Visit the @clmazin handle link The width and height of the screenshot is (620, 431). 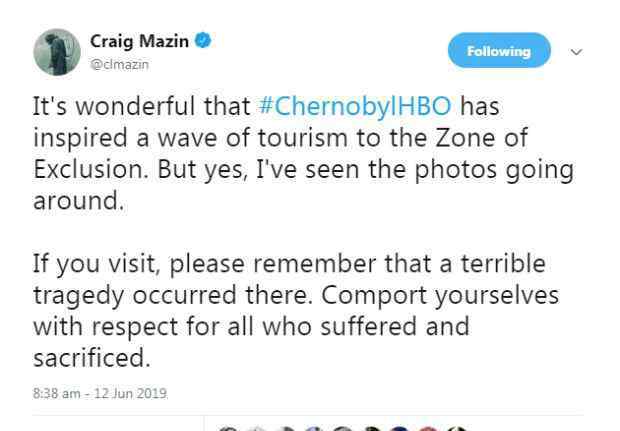tap(119, 64)
